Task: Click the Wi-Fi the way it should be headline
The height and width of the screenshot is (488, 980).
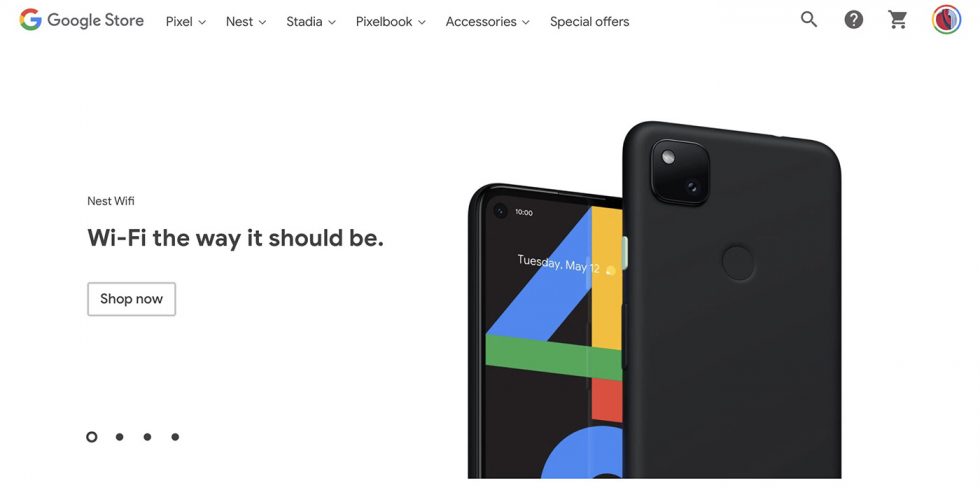Action: click(x=235, y=238)
